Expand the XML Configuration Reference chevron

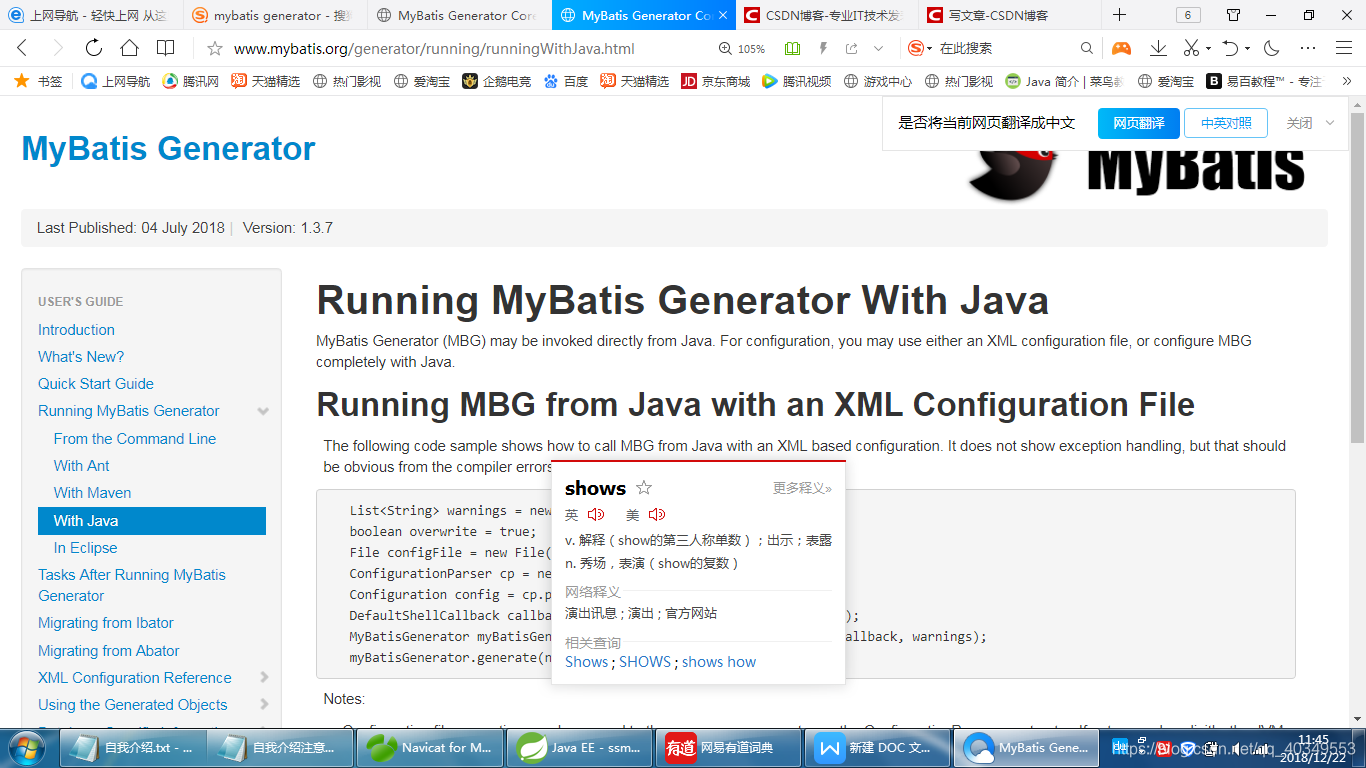coord(264,678)
